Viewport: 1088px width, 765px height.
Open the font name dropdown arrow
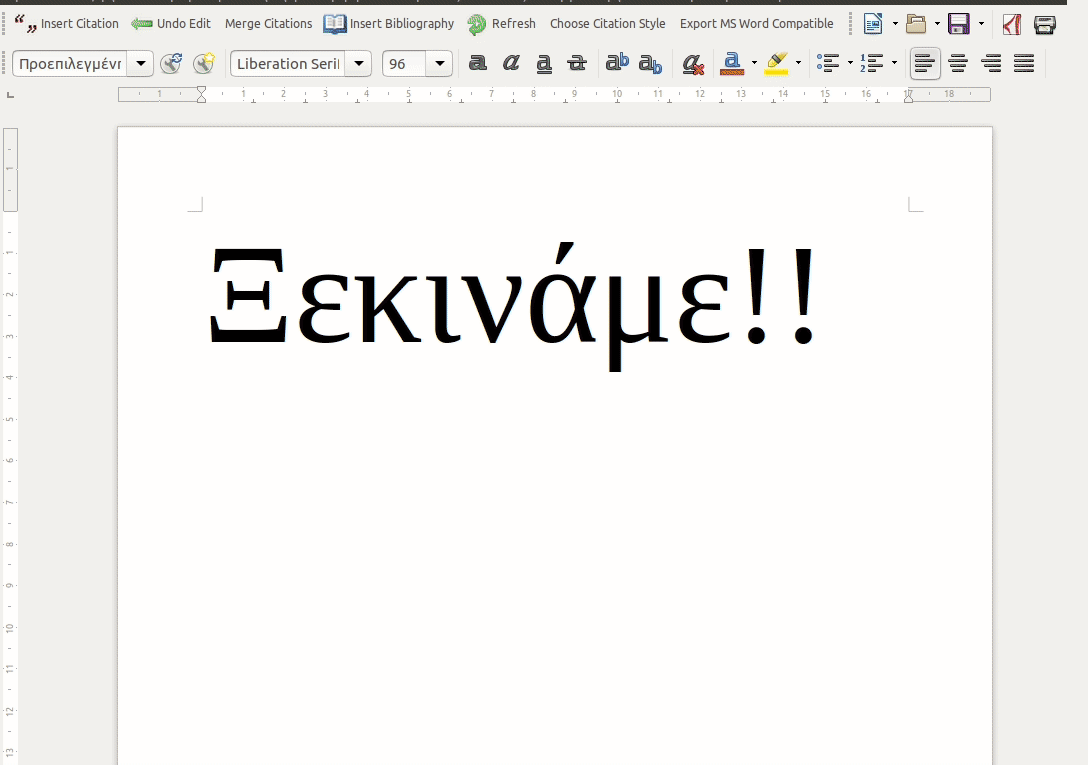[359, 64]
